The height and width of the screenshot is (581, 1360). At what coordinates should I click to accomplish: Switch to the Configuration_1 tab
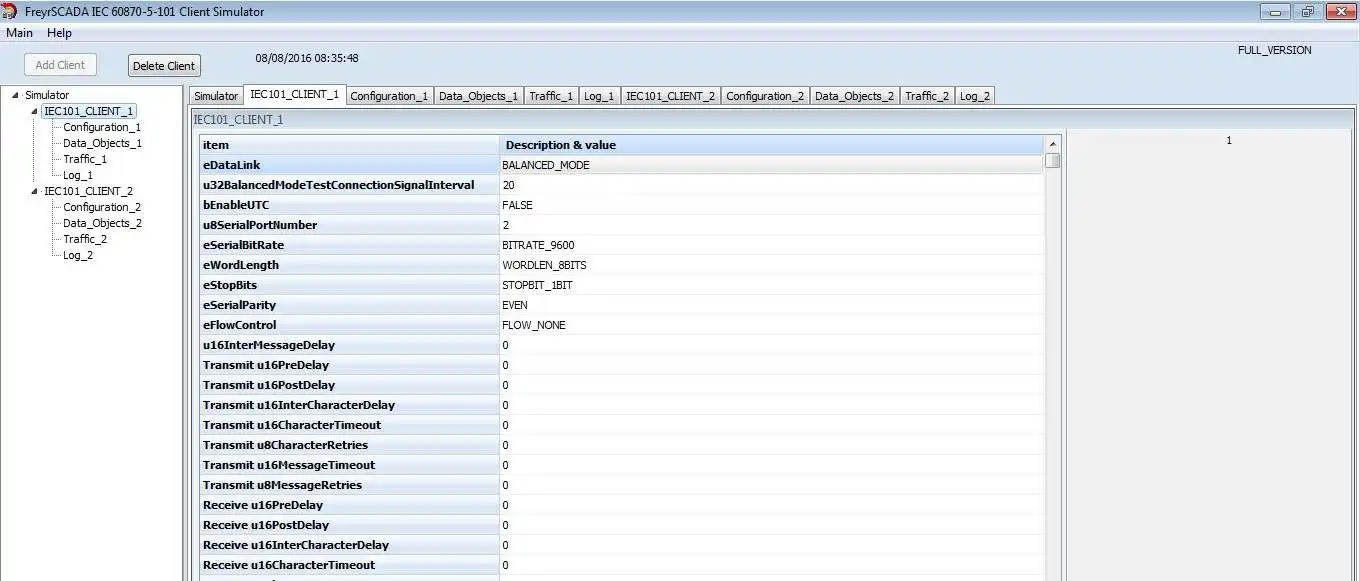coord(389,96)
